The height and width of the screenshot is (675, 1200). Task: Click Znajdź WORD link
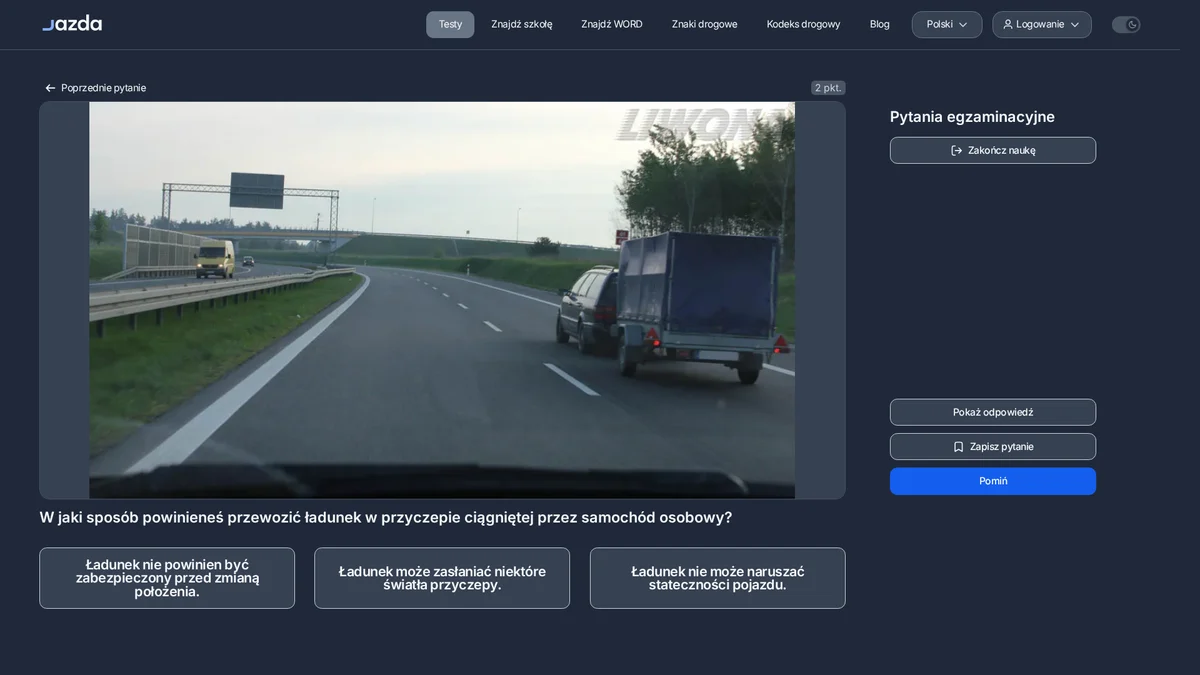click(x=611, y=24)
